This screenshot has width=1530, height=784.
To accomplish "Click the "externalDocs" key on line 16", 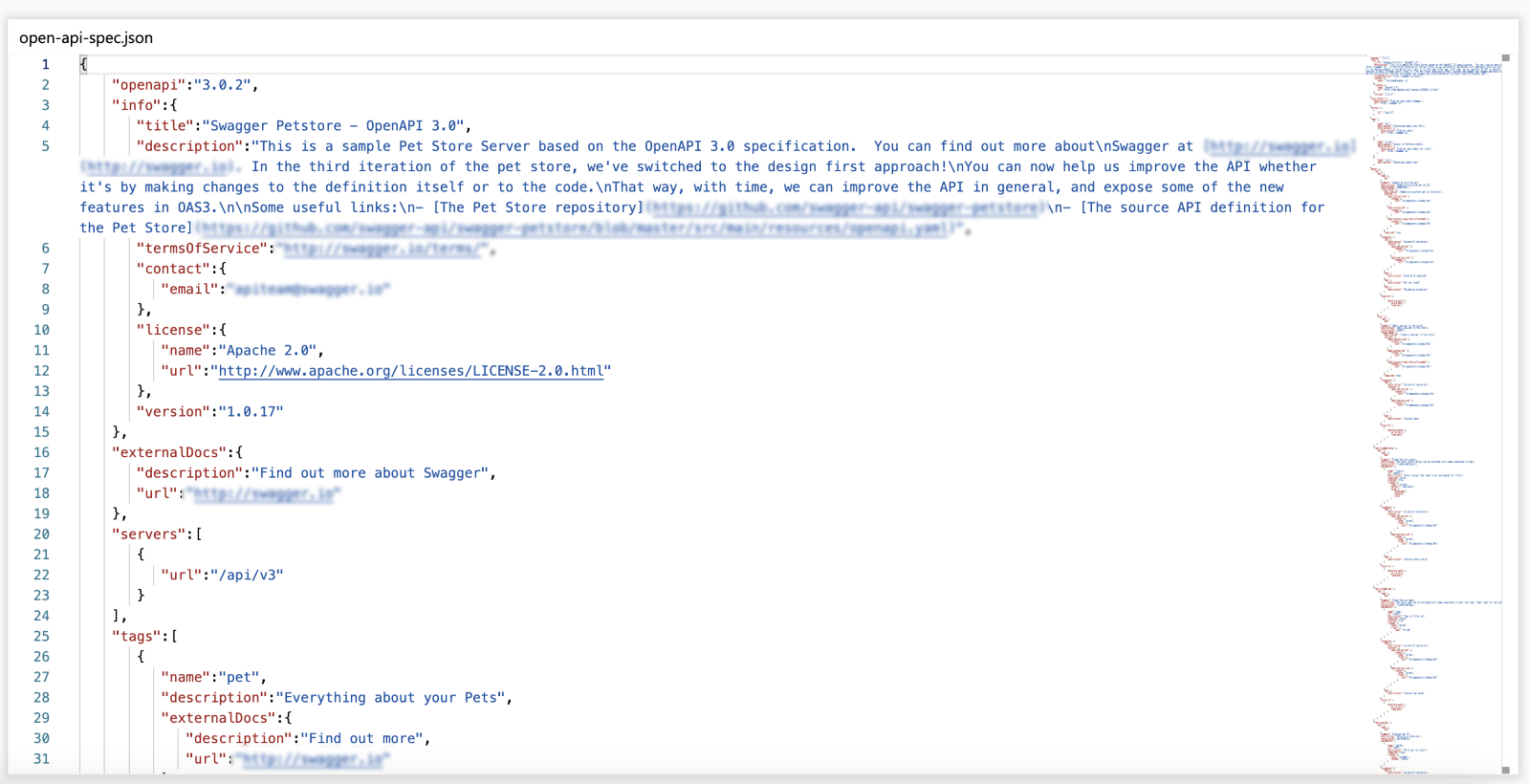I will tap(169, 452).
